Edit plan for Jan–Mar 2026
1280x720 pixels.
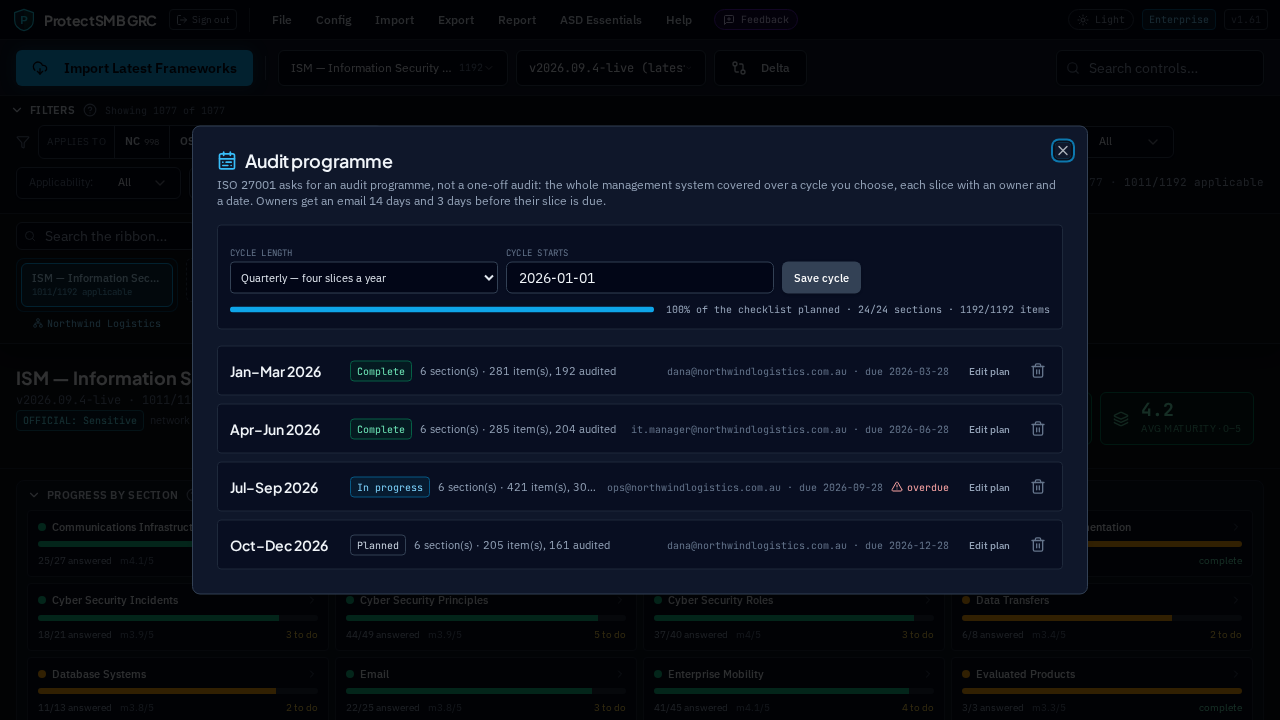coord(989,371)
